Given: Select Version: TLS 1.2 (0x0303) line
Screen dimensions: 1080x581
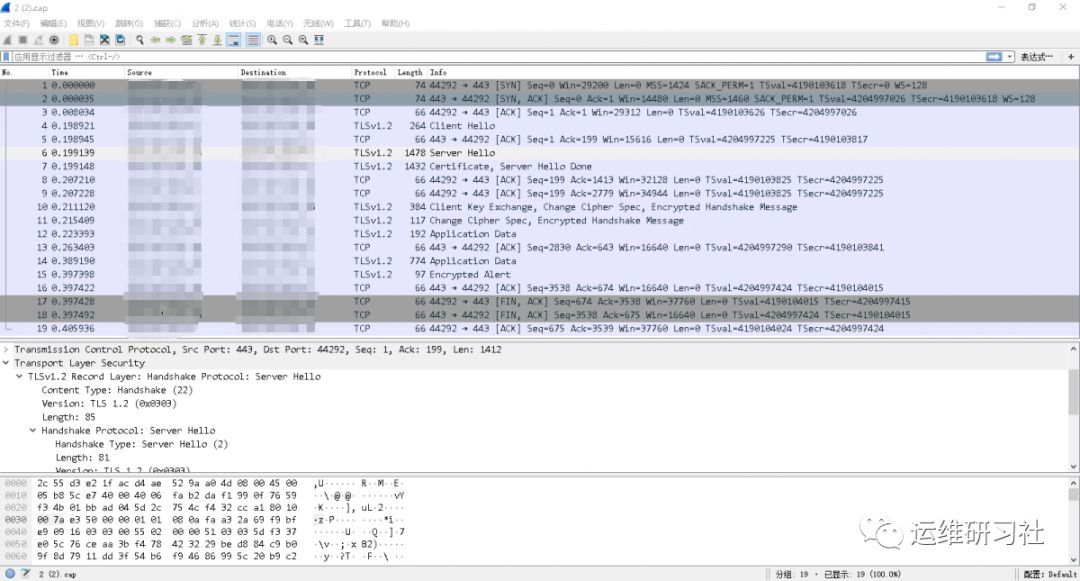Looking at the screenshot, I should [x=109, y=403].
